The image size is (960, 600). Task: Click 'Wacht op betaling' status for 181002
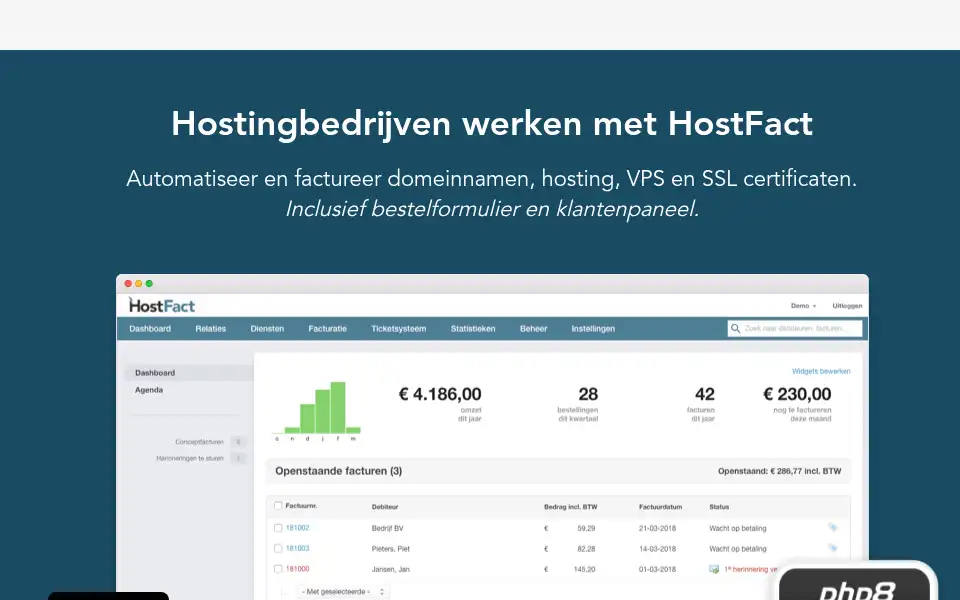[738, 528]
